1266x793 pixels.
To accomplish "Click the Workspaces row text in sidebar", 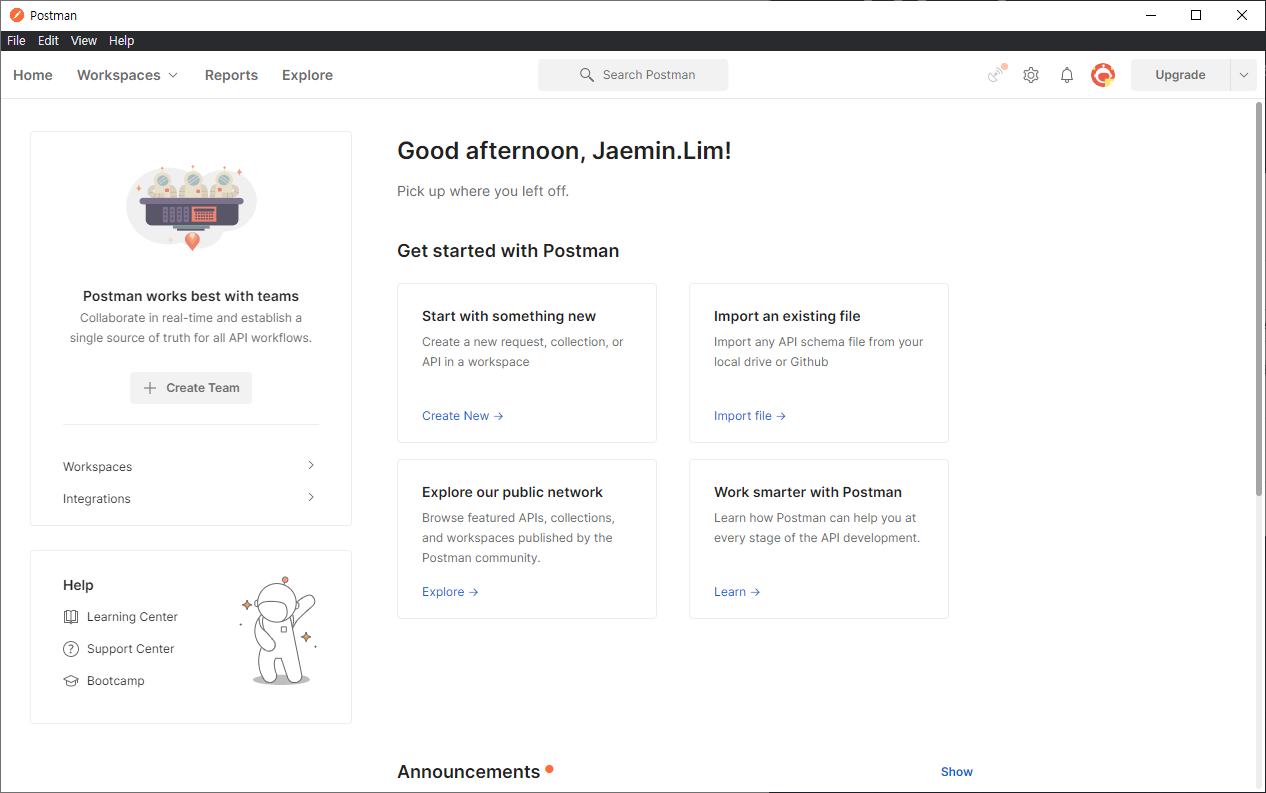I will pos(98,467).
